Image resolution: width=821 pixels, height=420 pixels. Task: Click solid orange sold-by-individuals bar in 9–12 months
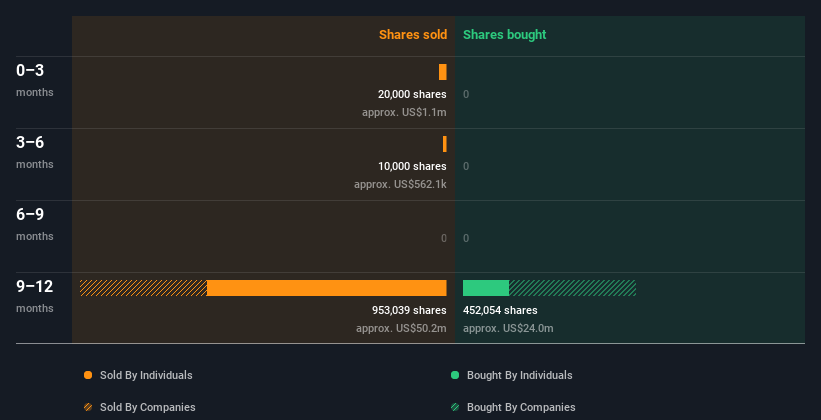(x=327, y=288)
